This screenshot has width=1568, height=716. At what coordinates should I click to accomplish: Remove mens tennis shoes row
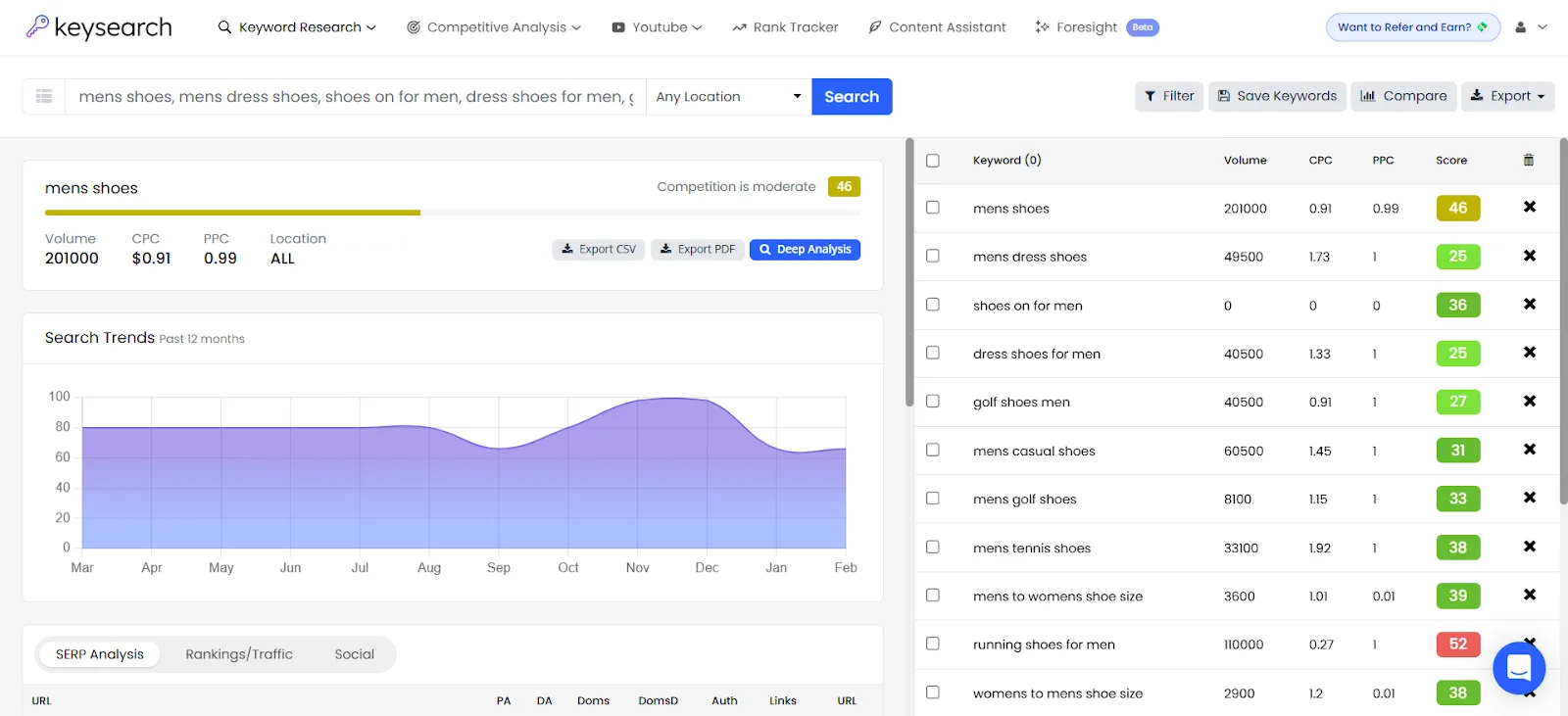click(1530, 546)
